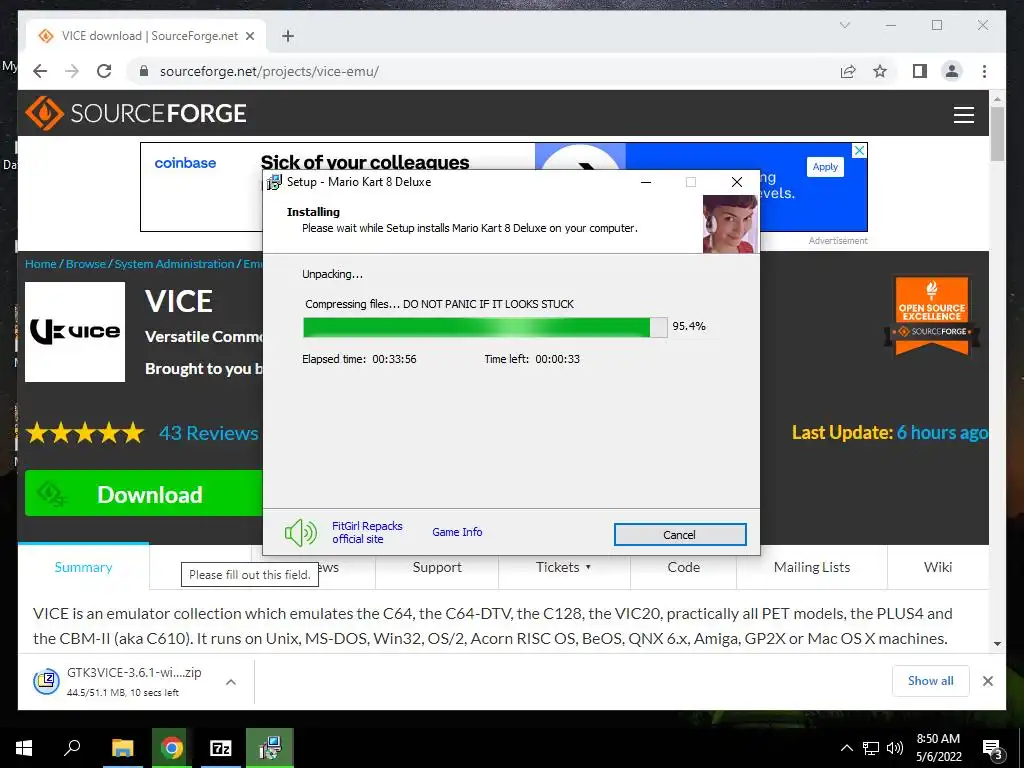Screen dimensions: 1024x768
Task: Click the installation progress bar
Action: 485,327
